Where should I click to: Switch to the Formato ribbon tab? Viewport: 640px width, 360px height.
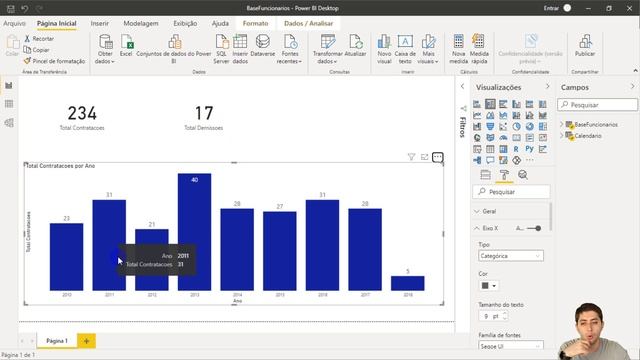[256, 24]
